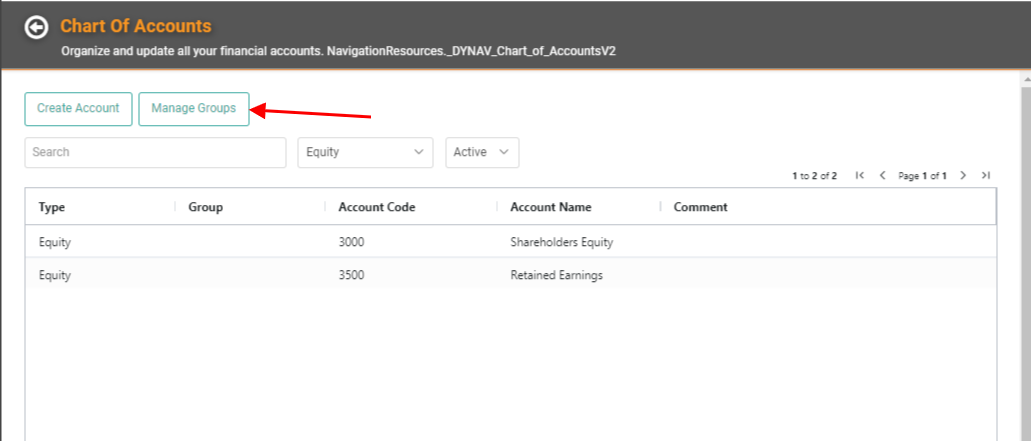Sort by the Comment column header
1031x441 pixels.
(x=701, y=207)
